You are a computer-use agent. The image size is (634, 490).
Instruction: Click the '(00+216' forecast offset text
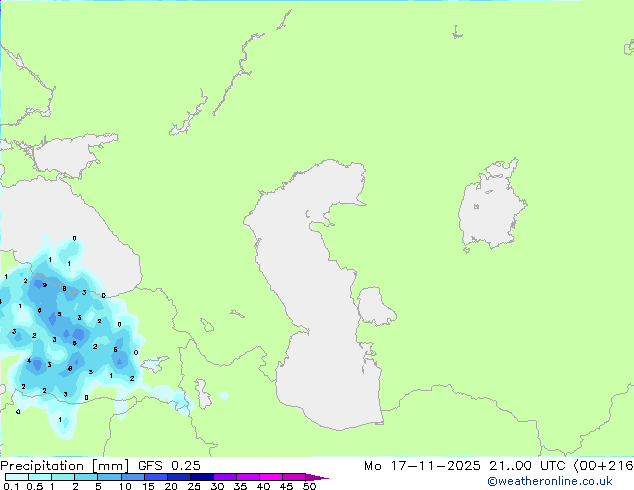(x=603, y=466)
